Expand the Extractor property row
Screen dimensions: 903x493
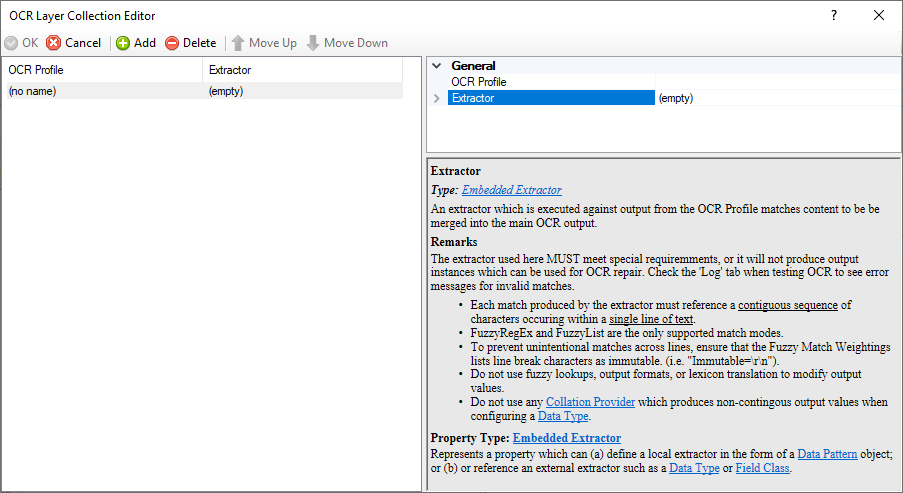tap(437, 98)
